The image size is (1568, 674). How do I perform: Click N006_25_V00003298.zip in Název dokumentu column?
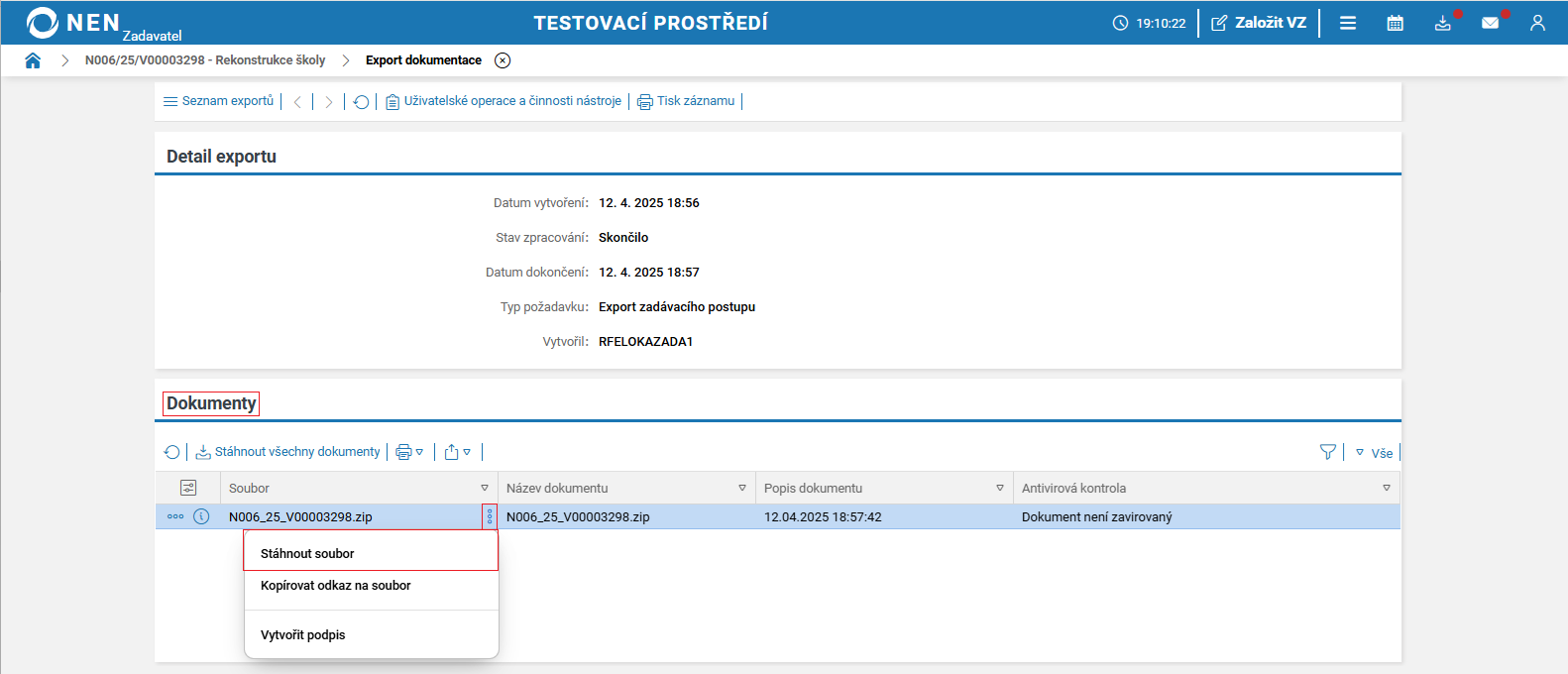pyautogui.click(x=578, y=516)
